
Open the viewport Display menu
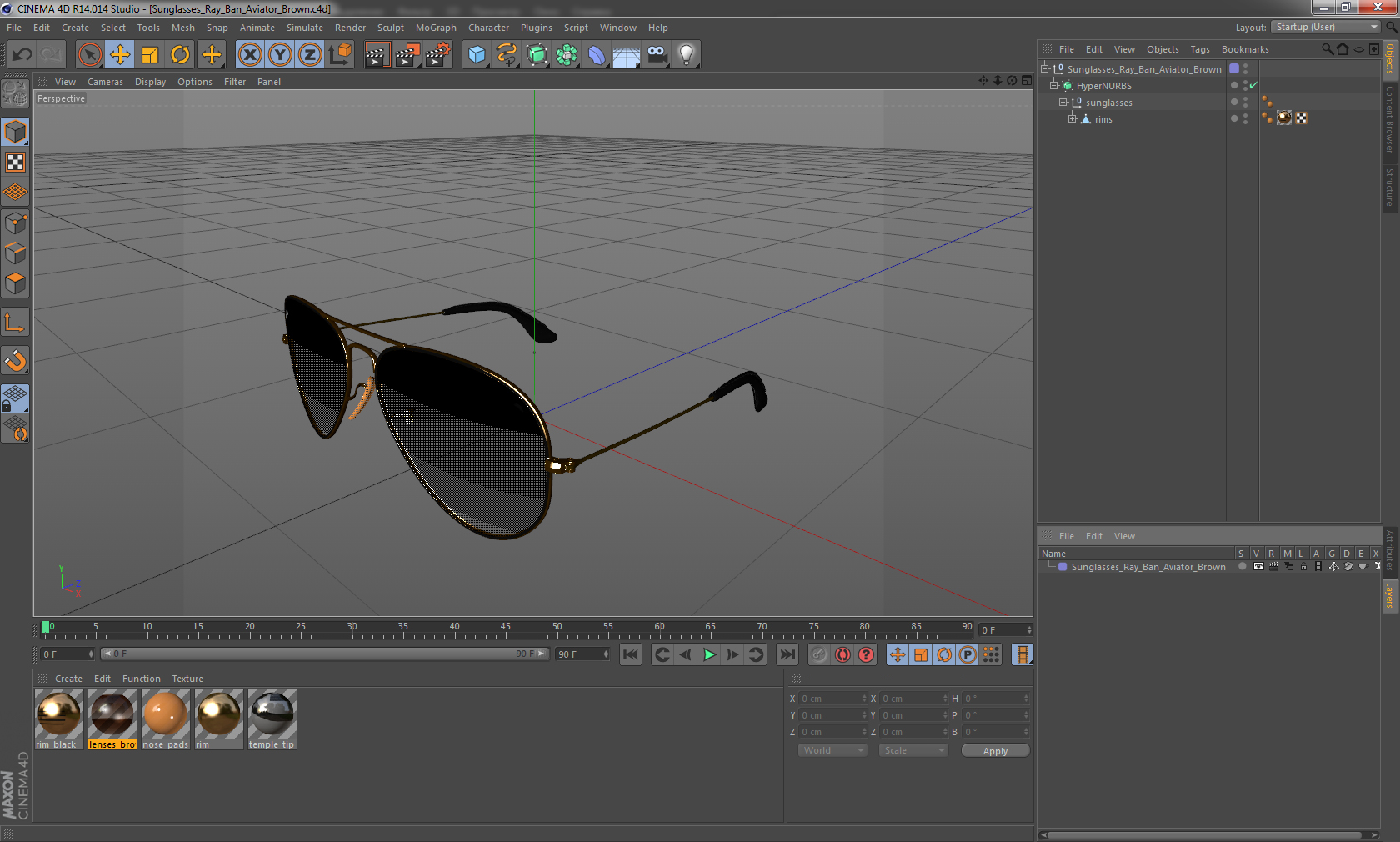click(x=151, y=82)
